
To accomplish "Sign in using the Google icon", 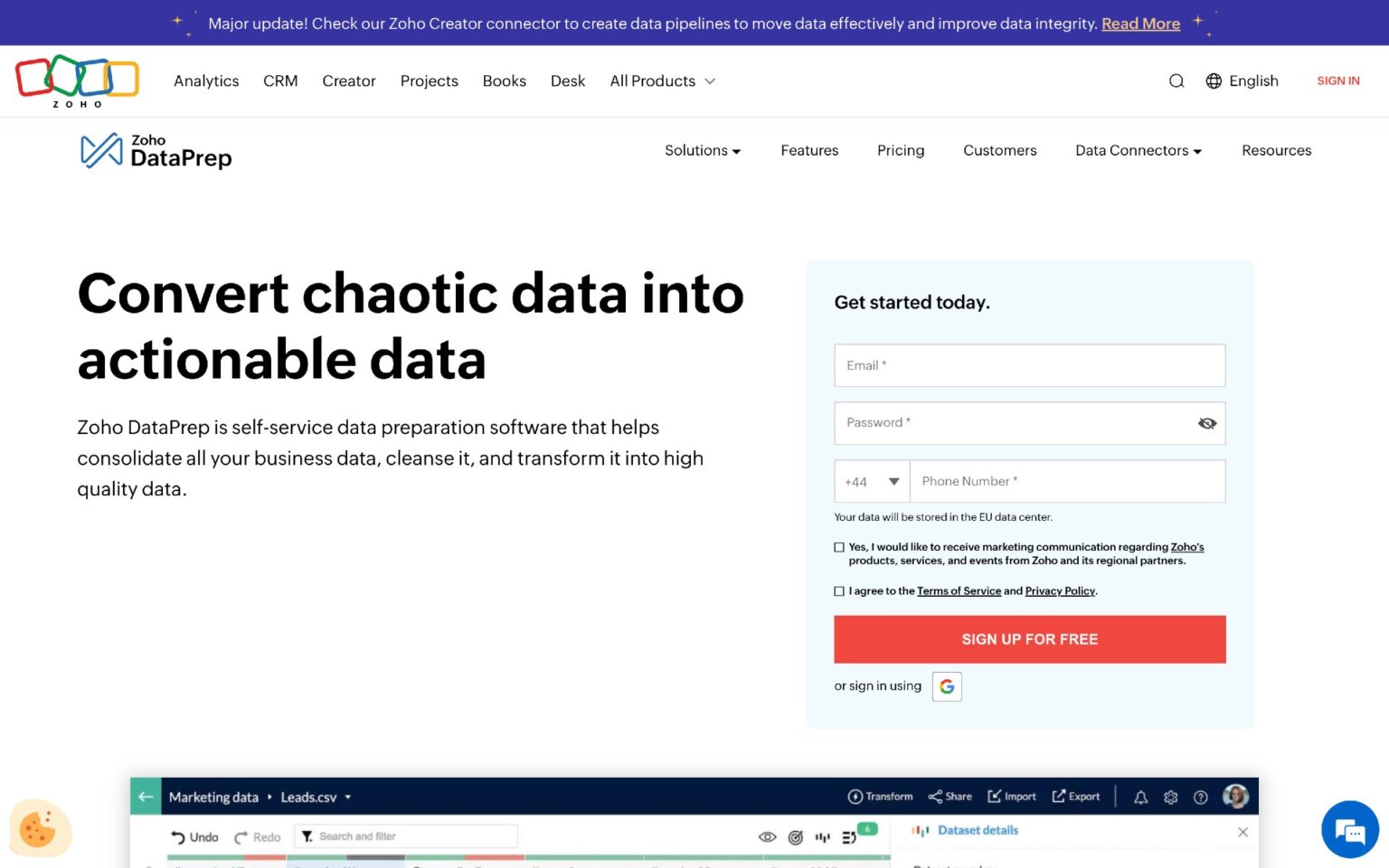I will (x=946, y=686).
